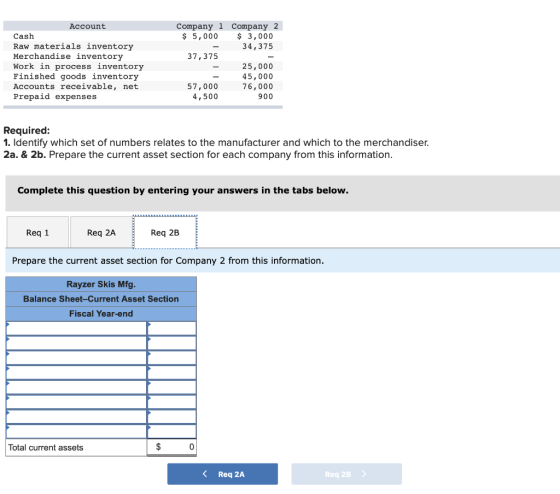Open second row account name dropdown
Screen dimensions: 560x494
tap(76, 343)
